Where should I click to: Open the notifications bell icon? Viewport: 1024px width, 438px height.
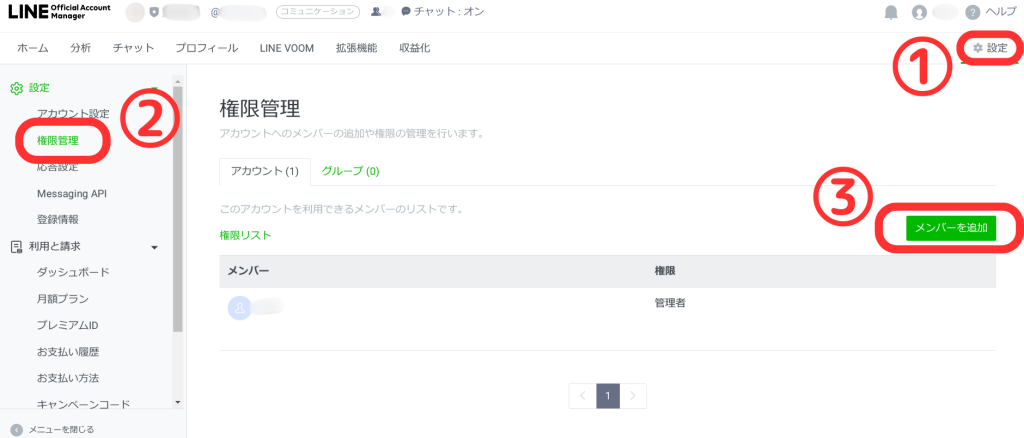pos(891,12)
